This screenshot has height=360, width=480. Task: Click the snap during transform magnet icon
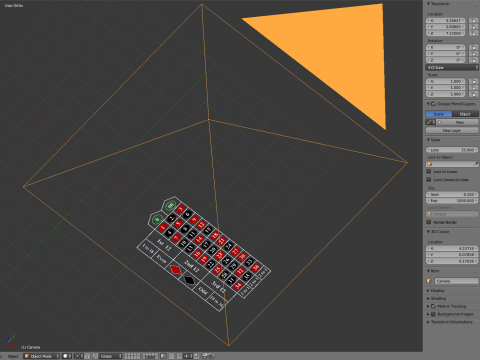[x=179, y=356]
